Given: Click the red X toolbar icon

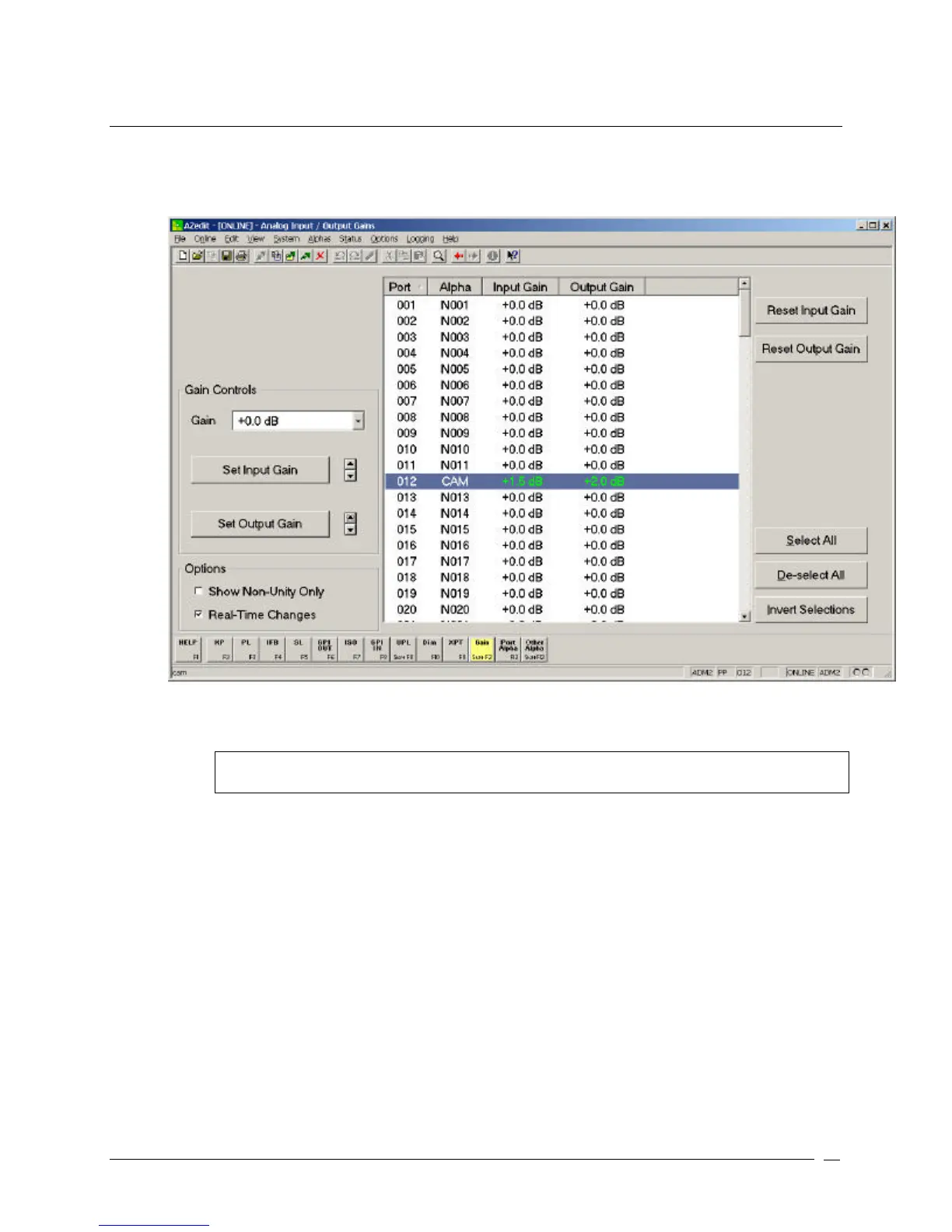Looking at the screenshot, I should click(320, 256).
